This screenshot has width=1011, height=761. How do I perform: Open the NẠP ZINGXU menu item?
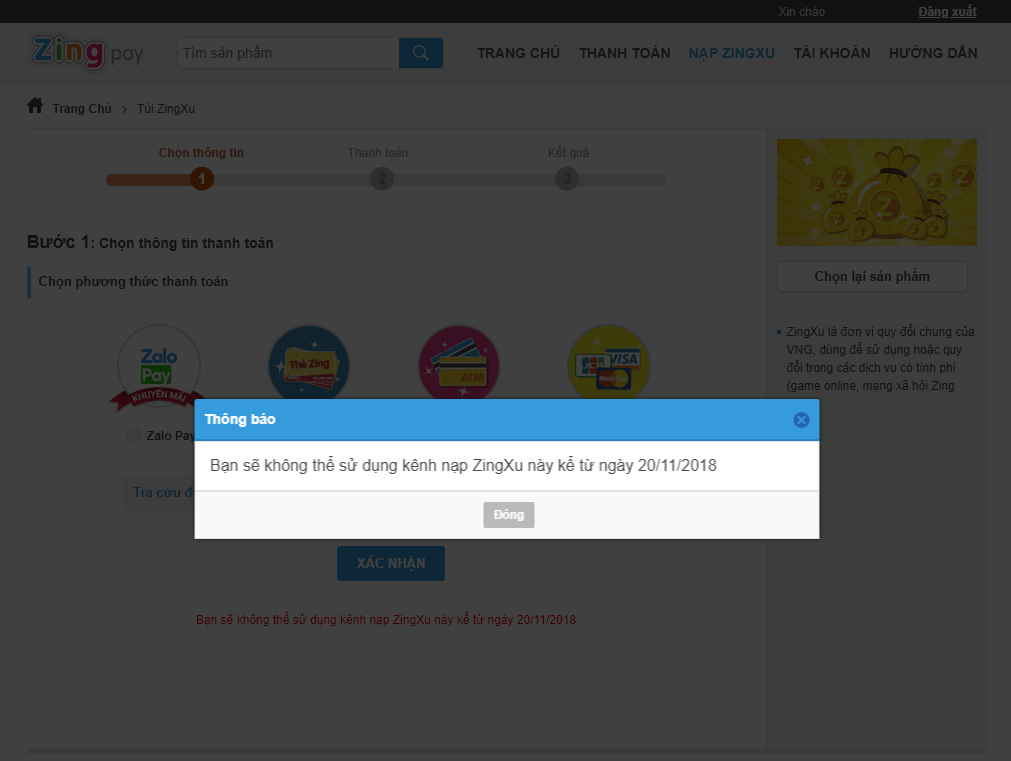point(732,53)
